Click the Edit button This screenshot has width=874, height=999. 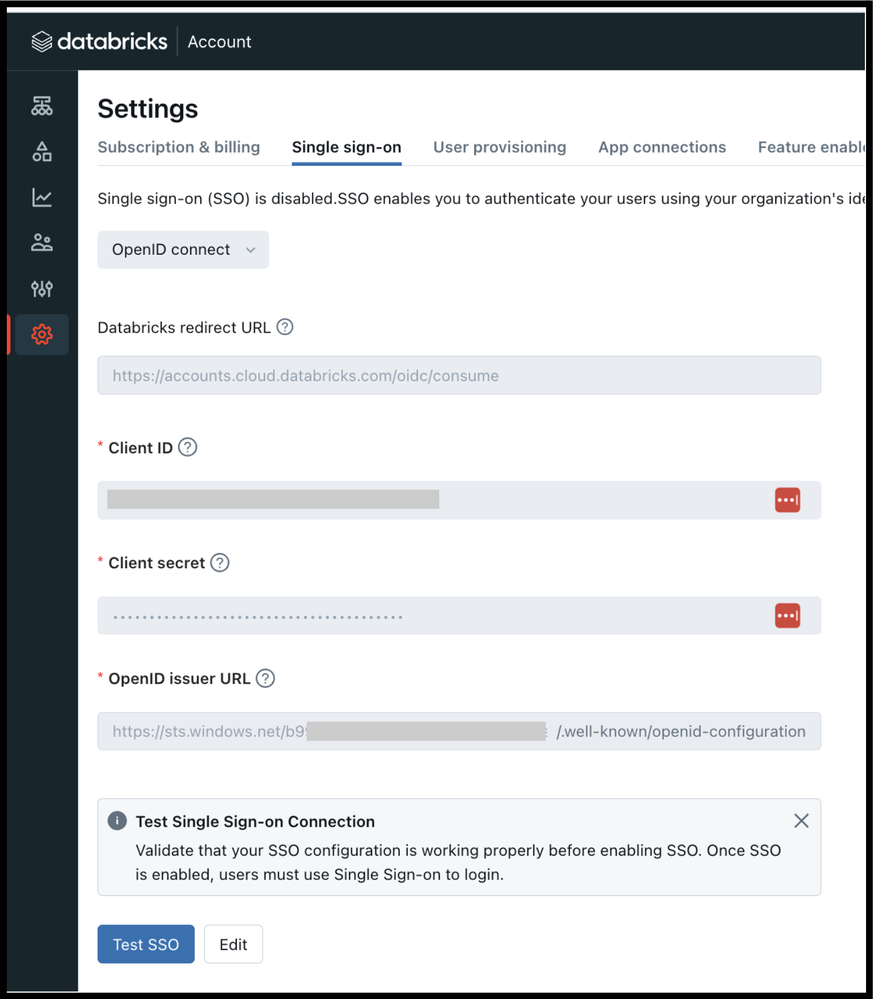point(233,944)
